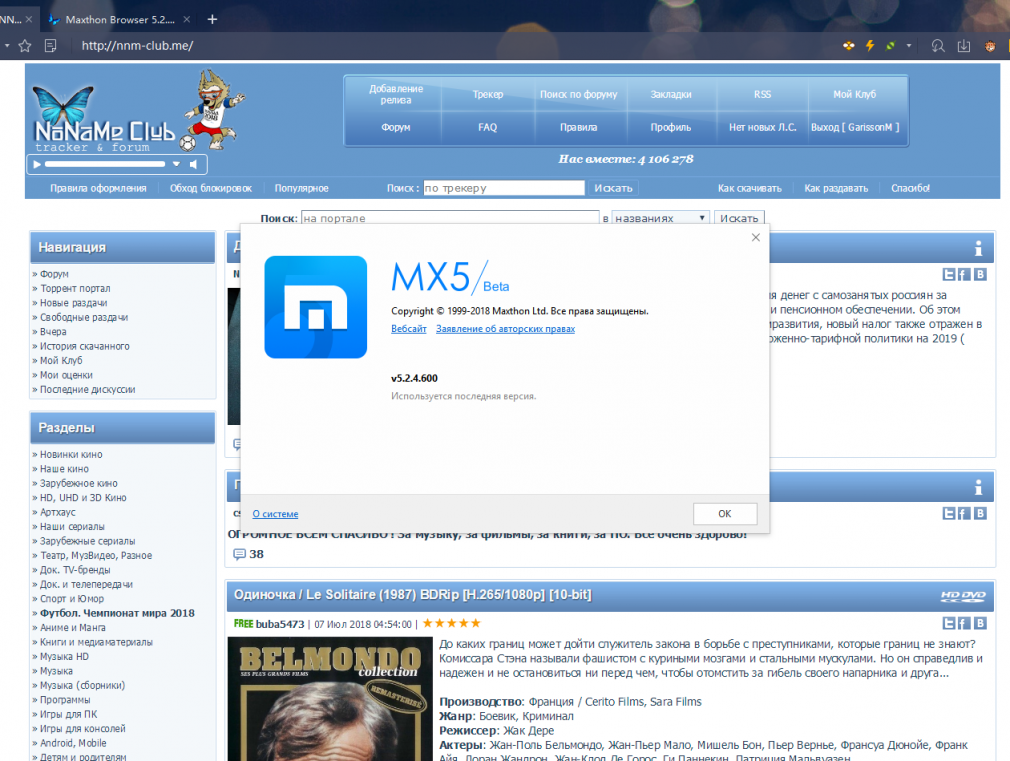Log out via Выход [ GarissonM ]

pos(855,128)
